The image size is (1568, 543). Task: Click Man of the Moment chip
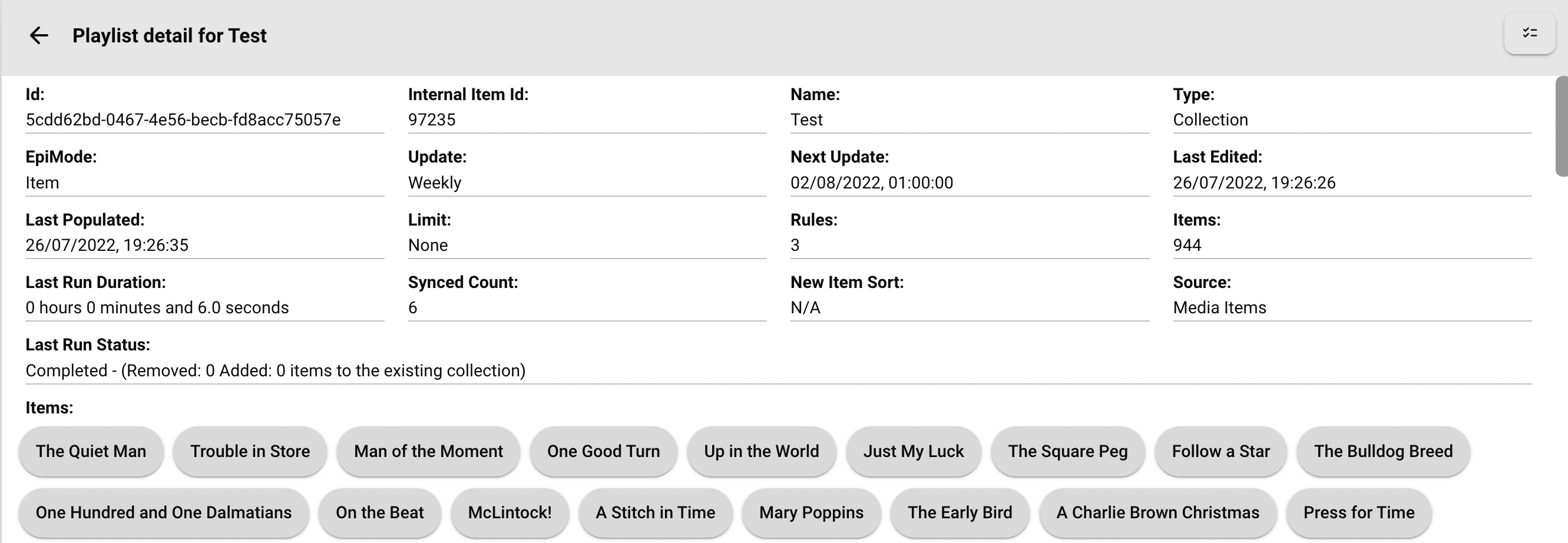point(429,451)
